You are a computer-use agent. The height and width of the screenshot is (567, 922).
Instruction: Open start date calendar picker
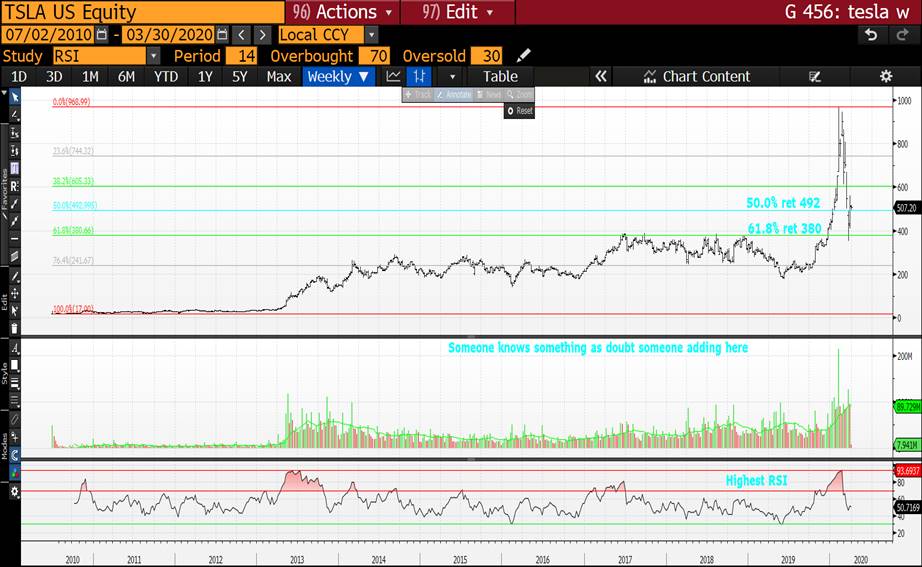[x=102, y=35]
